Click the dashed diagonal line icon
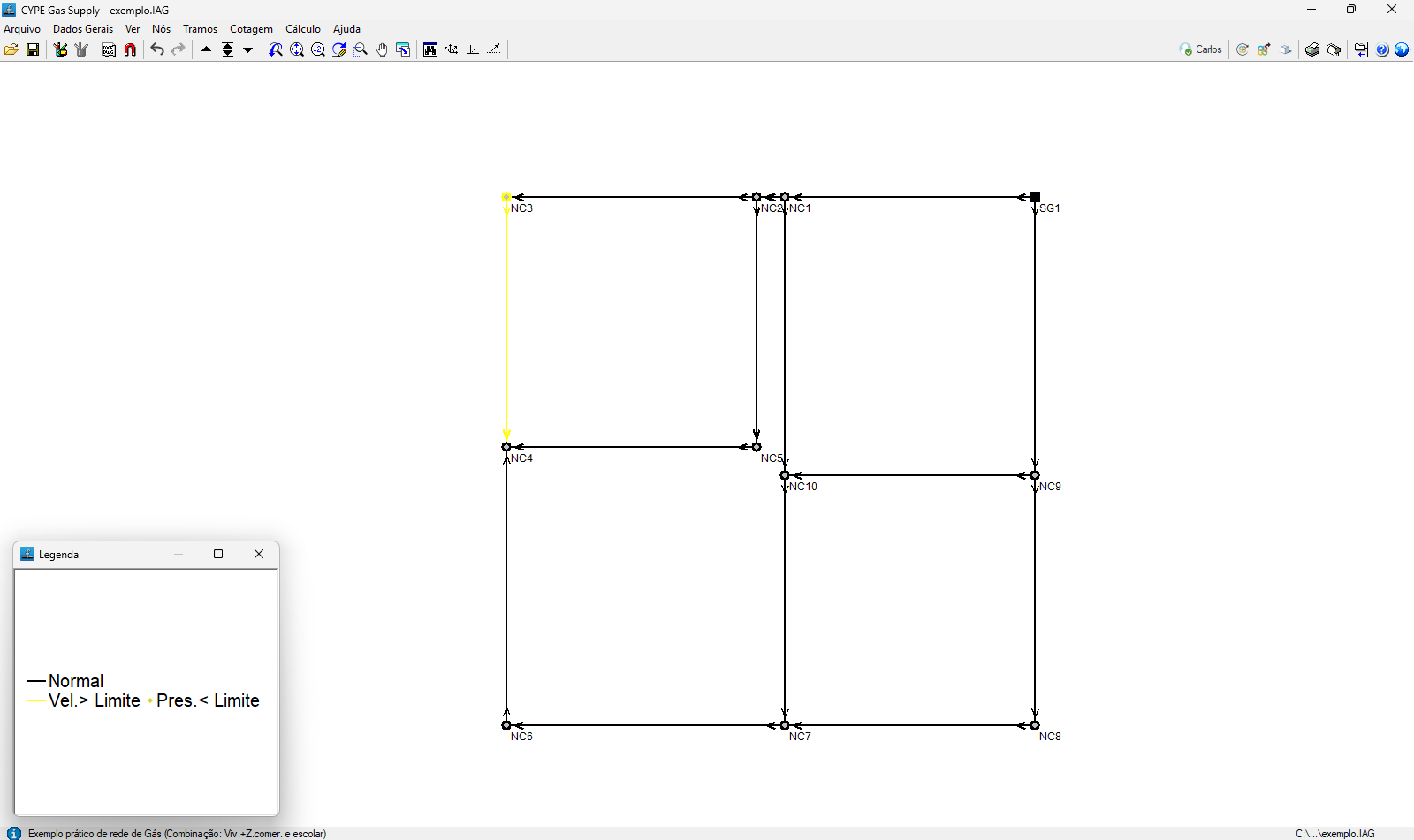The image size is (1414, 840). click(x=494, y=49)
